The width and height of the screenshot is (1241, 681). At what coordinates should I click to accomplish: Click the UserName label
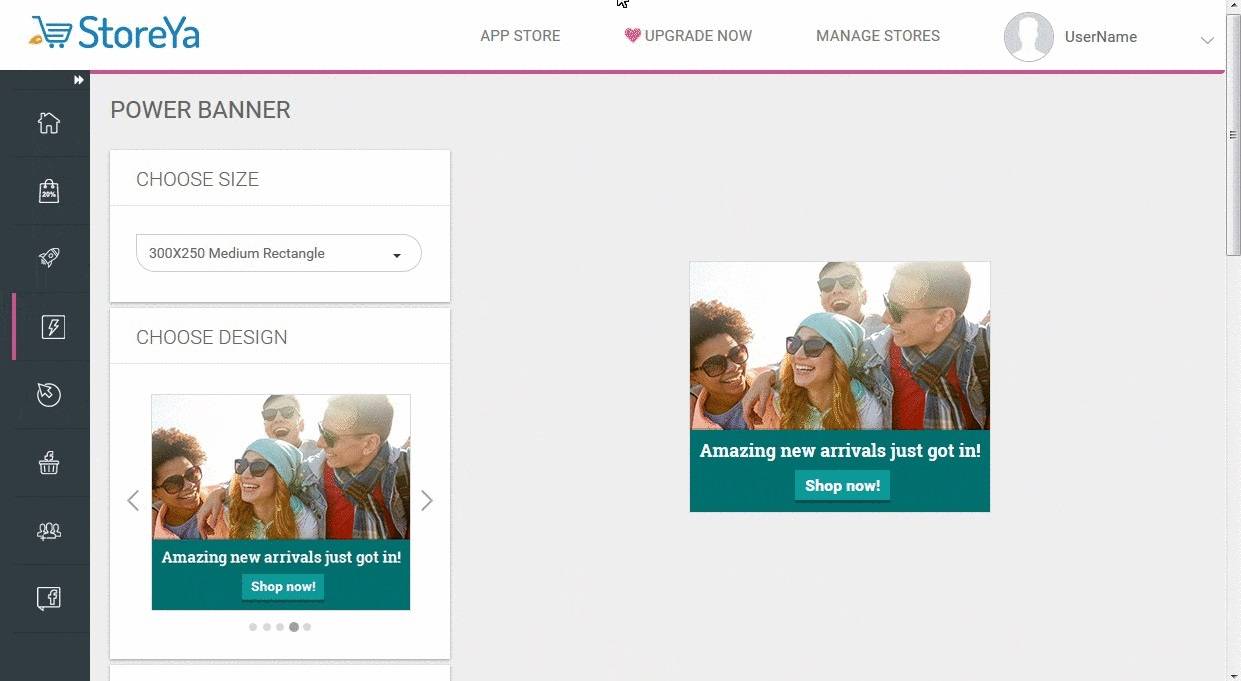tap(1100, 37)
